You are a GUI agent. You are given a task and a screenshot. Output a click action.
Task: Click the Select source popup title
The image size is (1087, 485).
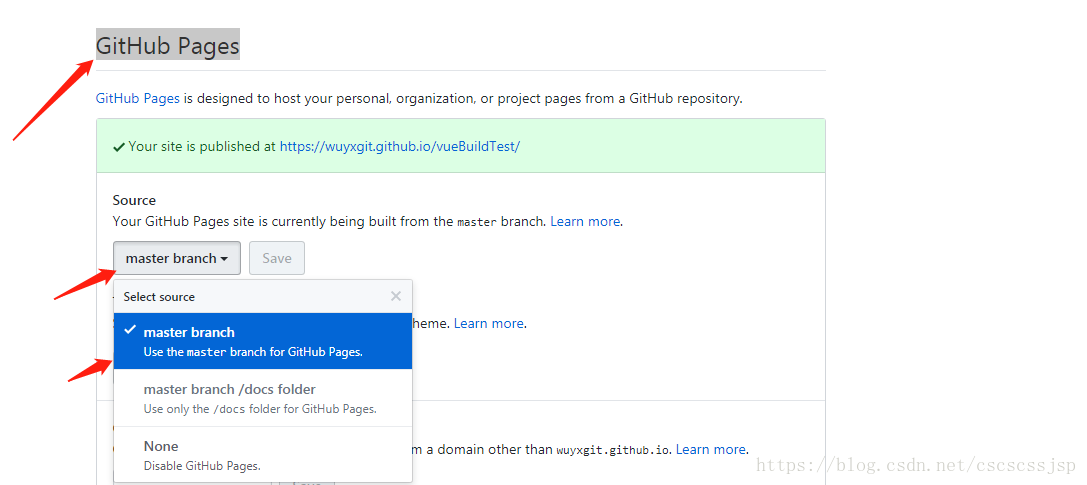pos(159,297)
